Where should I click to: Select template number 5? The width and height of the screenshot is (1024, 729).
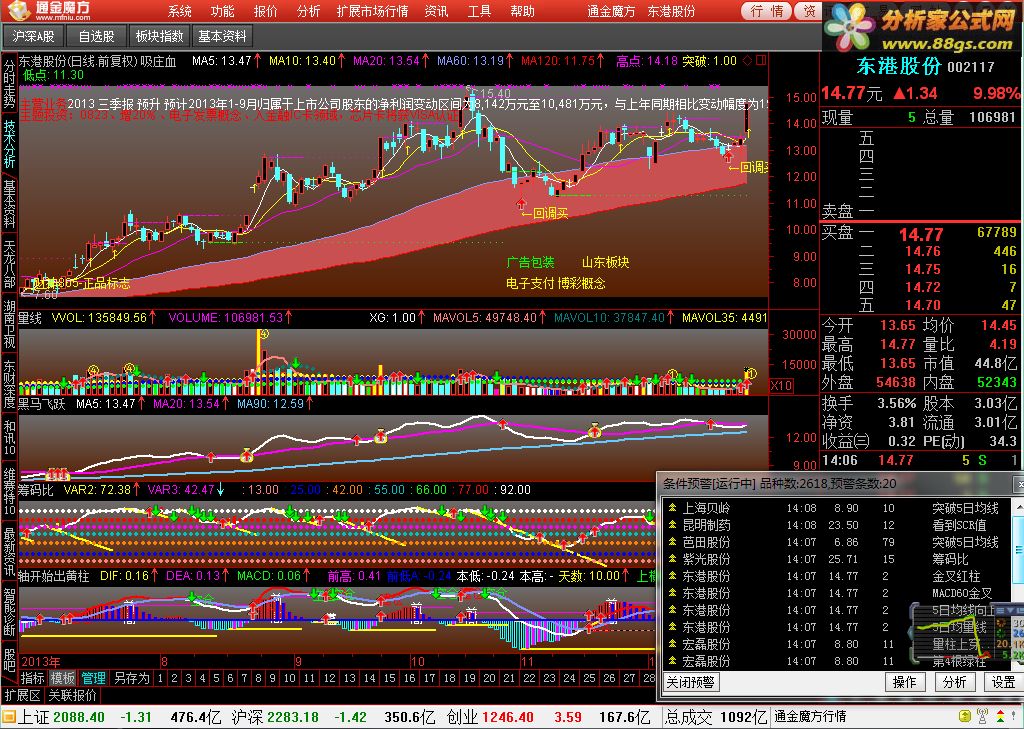click(216, 678)
